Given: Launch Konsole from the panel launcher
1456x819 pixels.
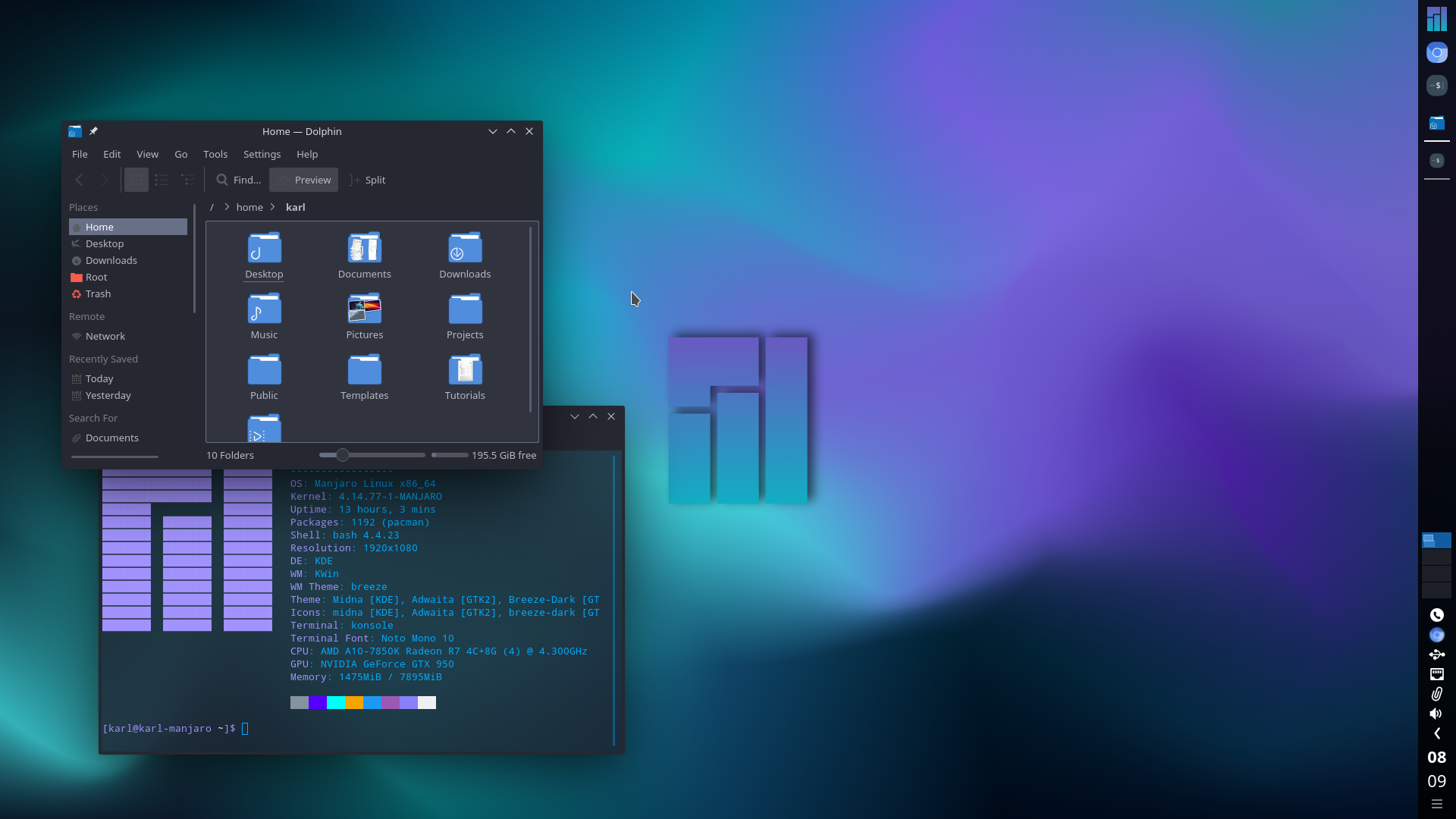Looking at the screenshot, I should coord(1437,85).
